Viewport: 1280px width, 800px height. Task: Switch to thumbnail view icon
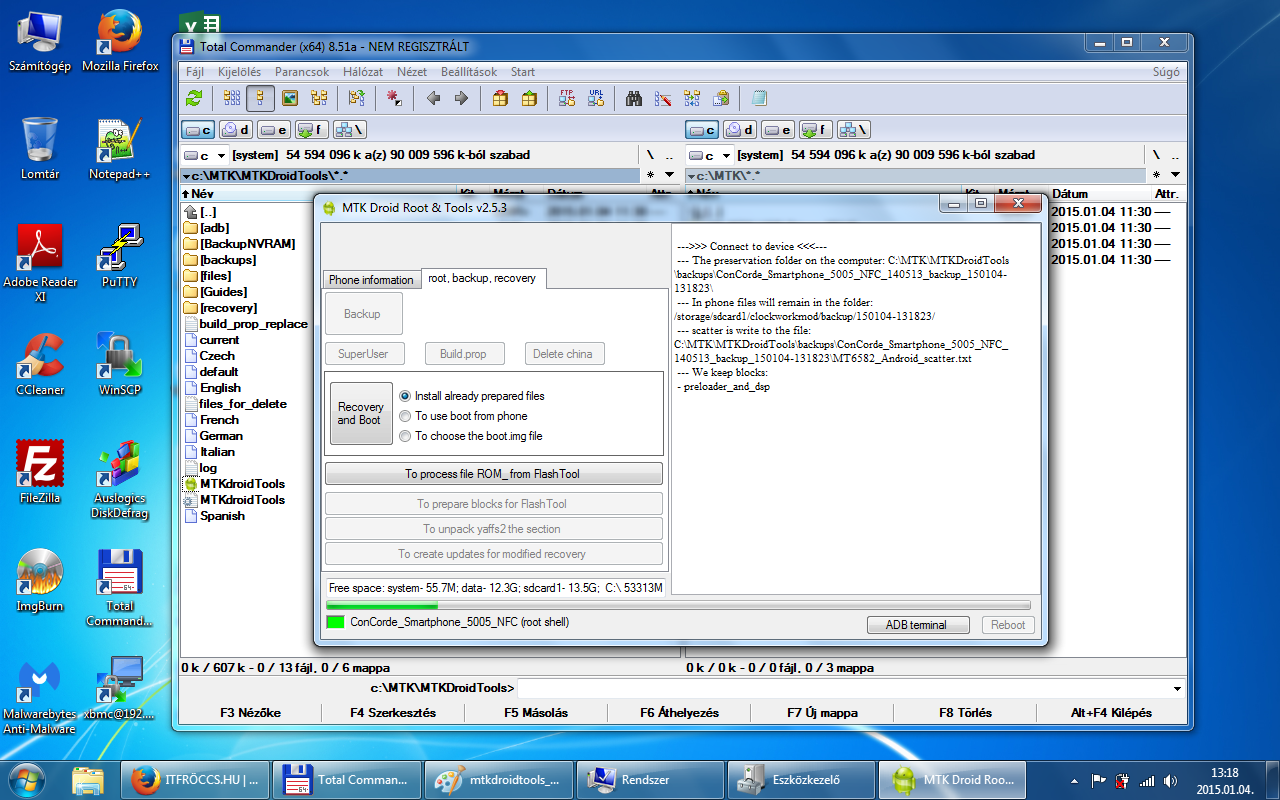tap(290, 98)
